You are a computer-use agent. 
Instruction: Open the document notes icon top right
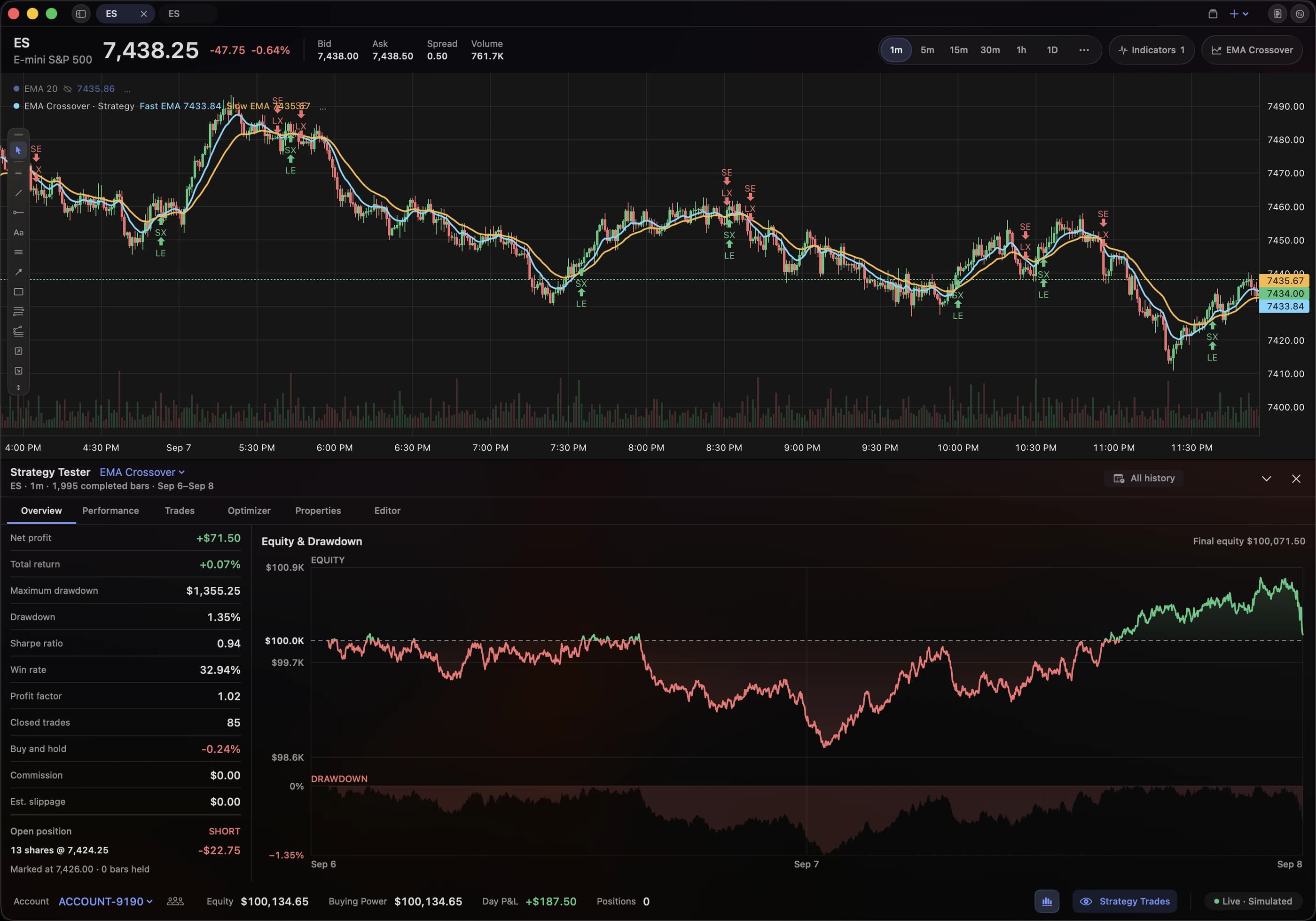pyautogui.click(x=1277, y=14)
